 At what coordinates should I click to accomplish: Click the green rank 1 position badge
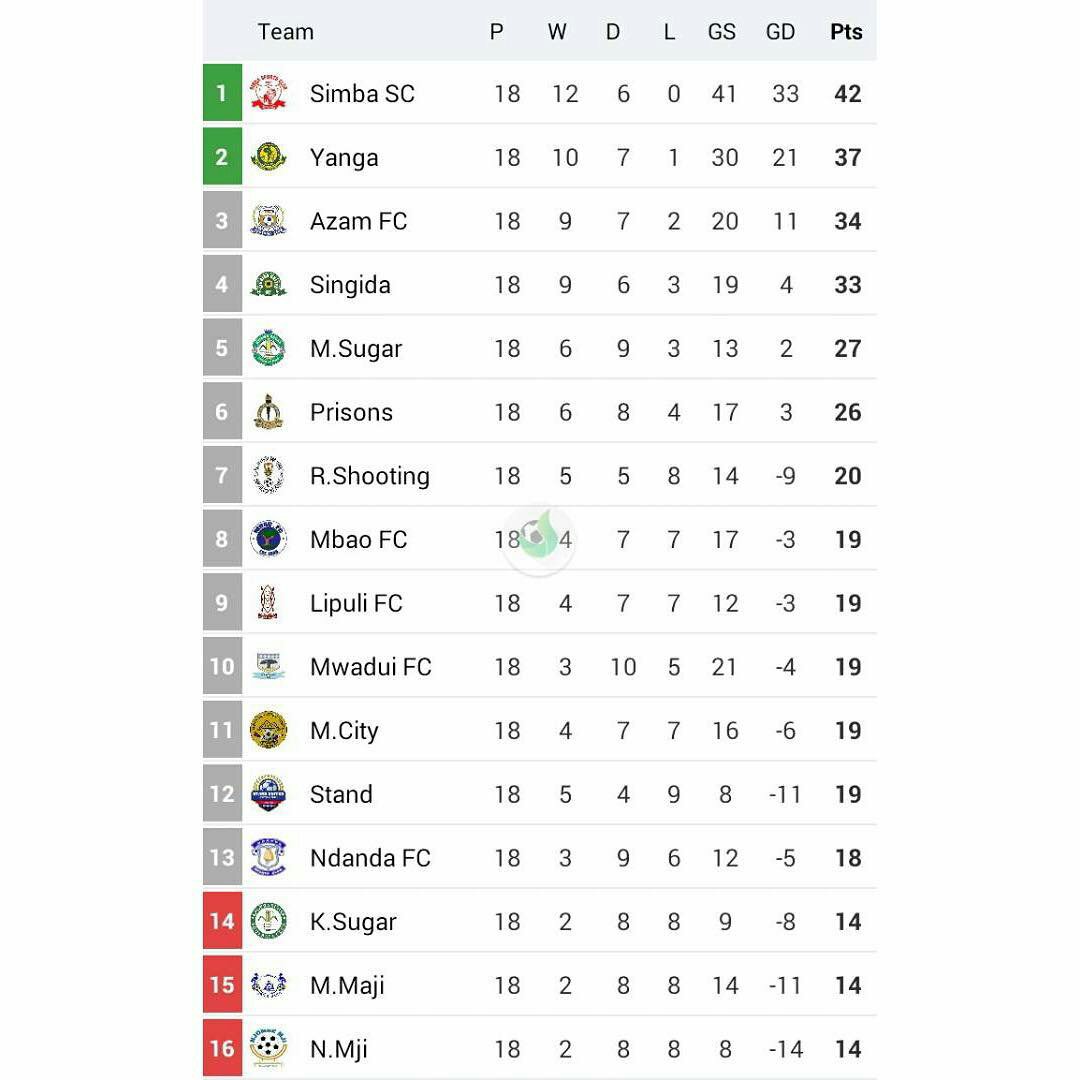click(222, 93)
